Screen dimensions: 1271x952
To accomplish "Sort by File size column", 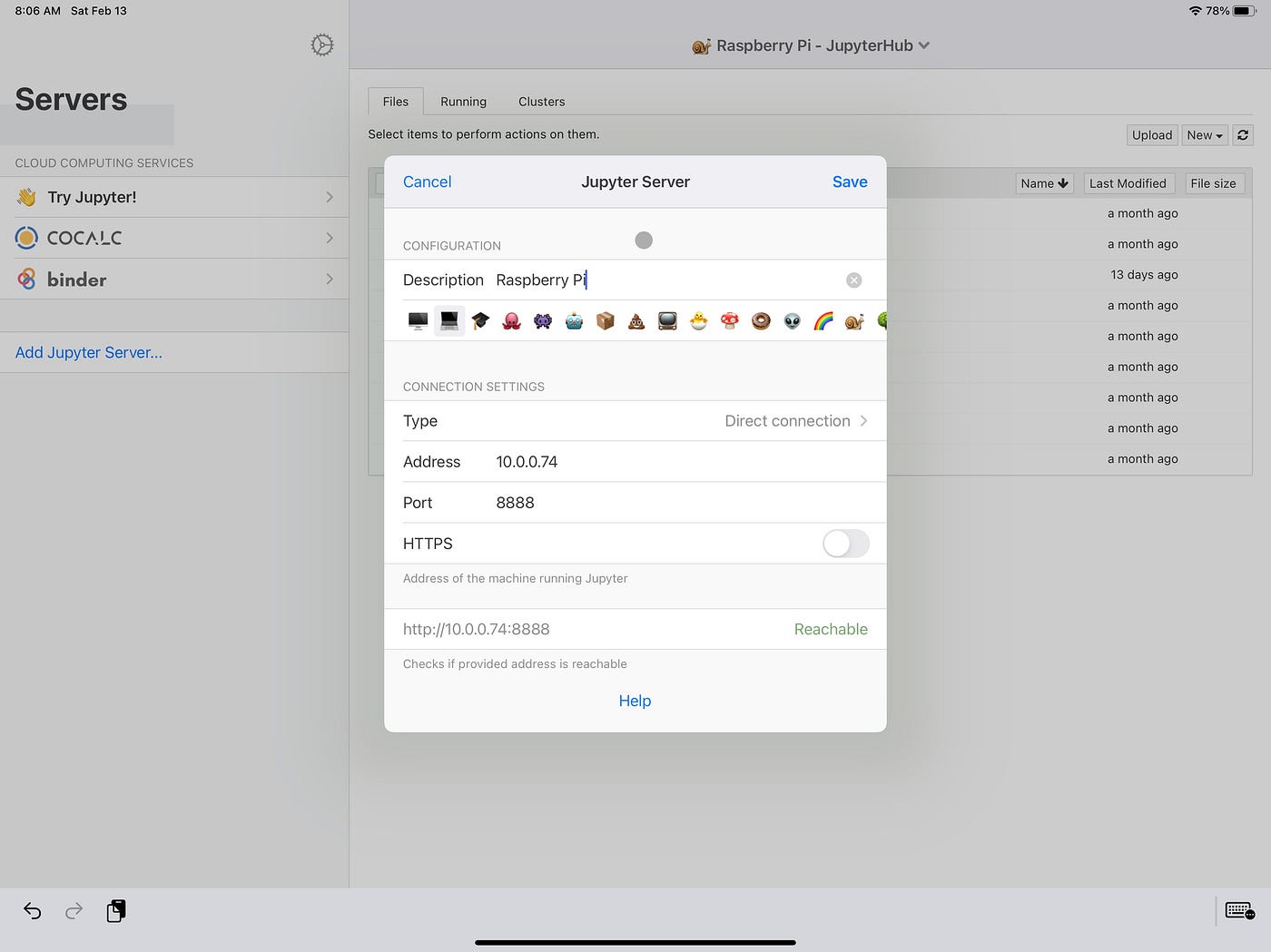I will coord(1213,183).
